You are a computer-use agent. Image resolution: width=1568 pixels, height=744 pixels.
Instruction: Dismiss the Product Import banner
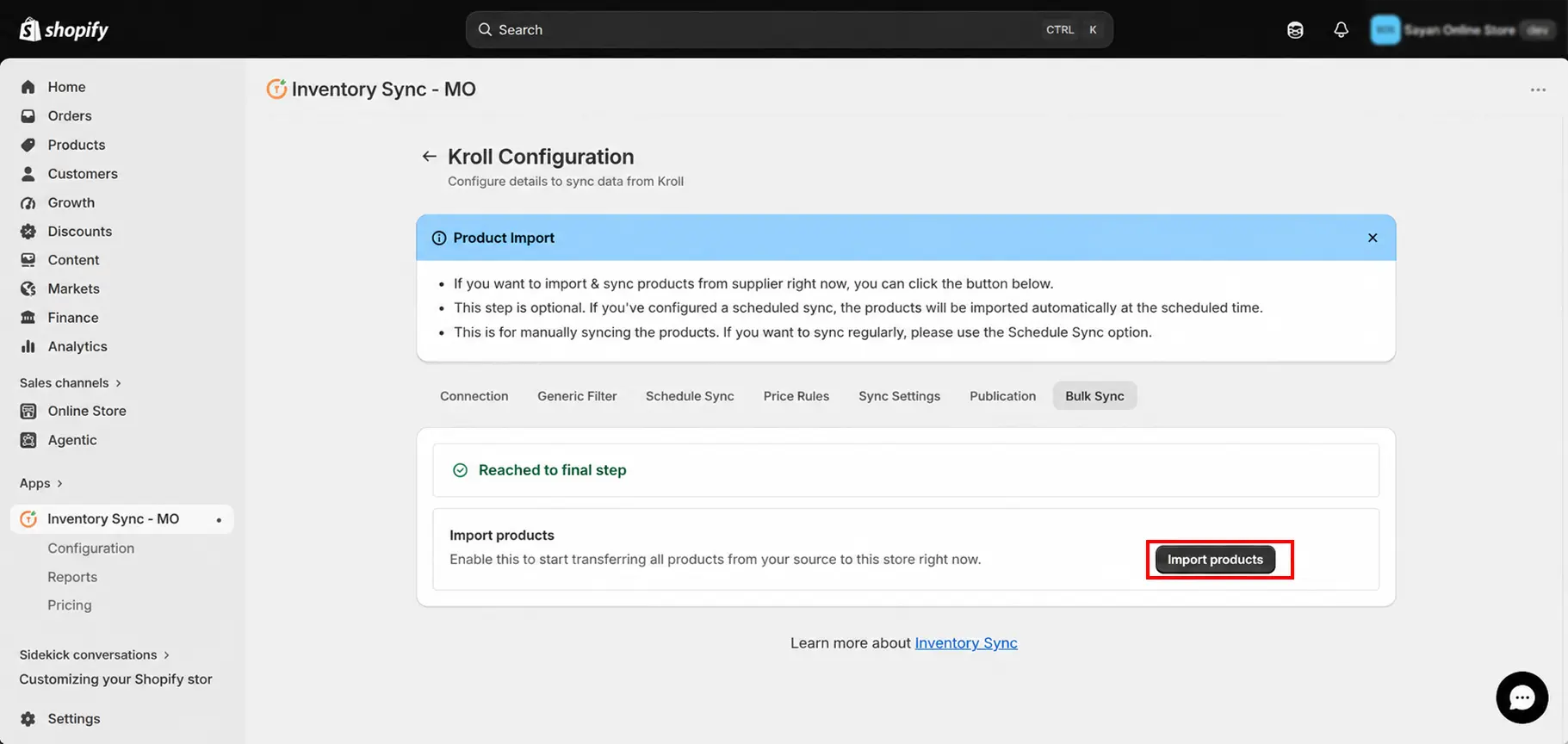pos(1373,238)
